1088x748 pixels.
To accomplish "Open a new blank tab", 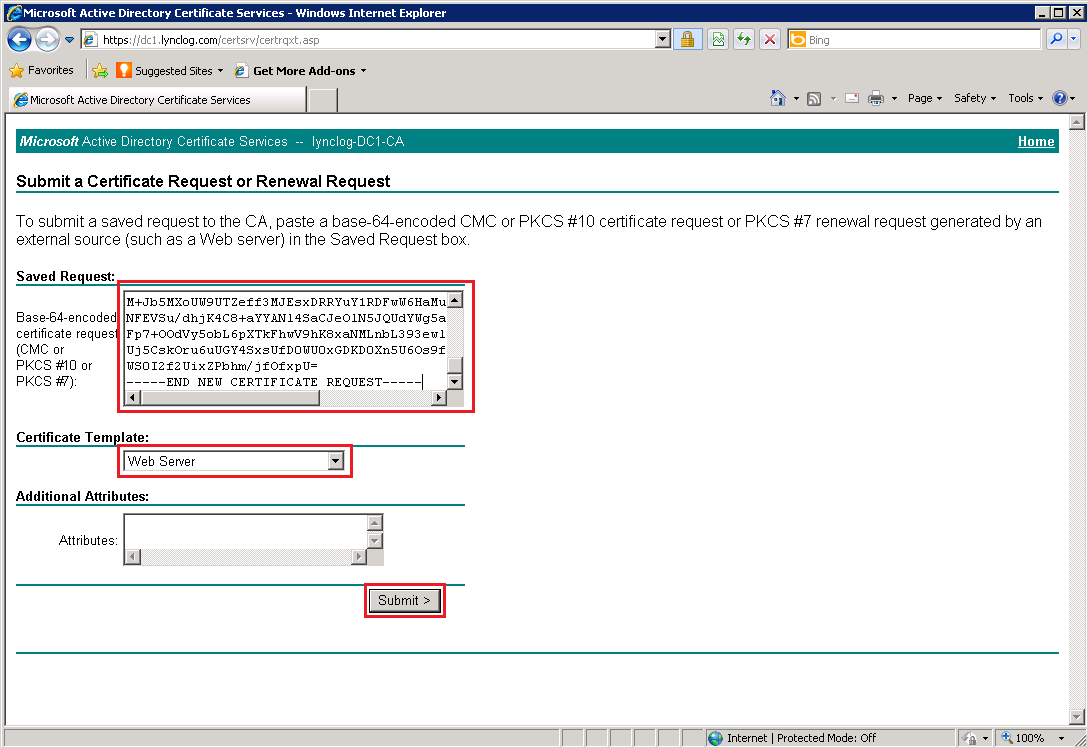I will click(x=322, y=100).
